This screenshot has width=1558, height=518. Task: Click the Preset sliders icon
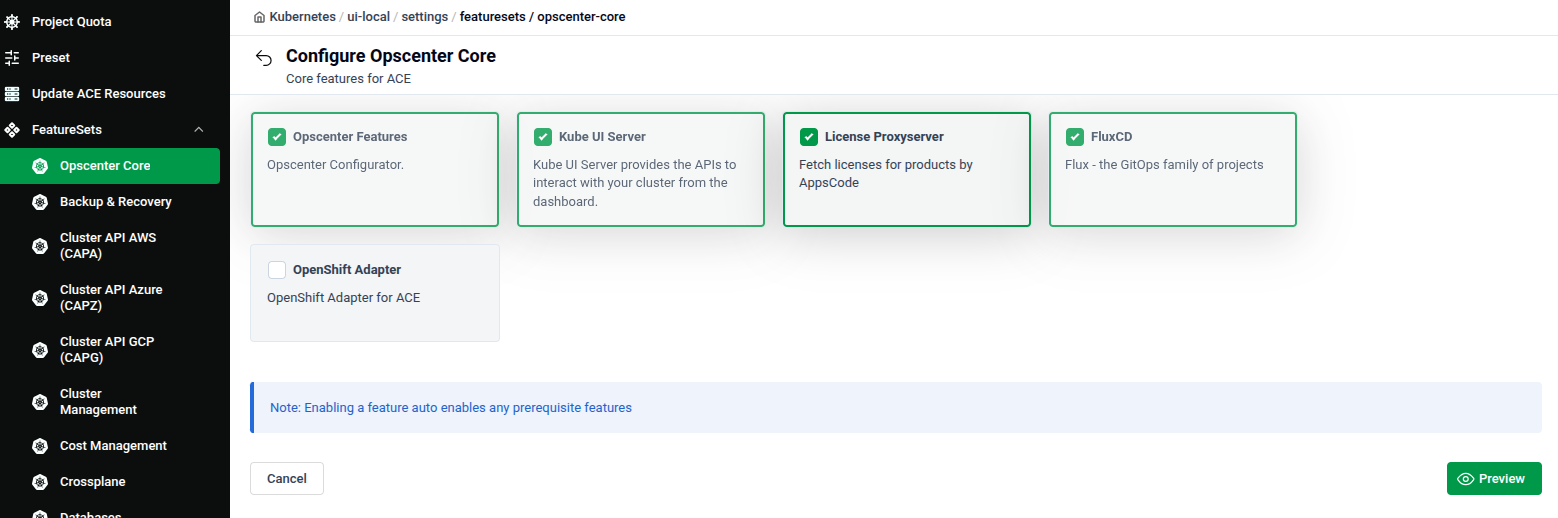[x=12, y=57]
